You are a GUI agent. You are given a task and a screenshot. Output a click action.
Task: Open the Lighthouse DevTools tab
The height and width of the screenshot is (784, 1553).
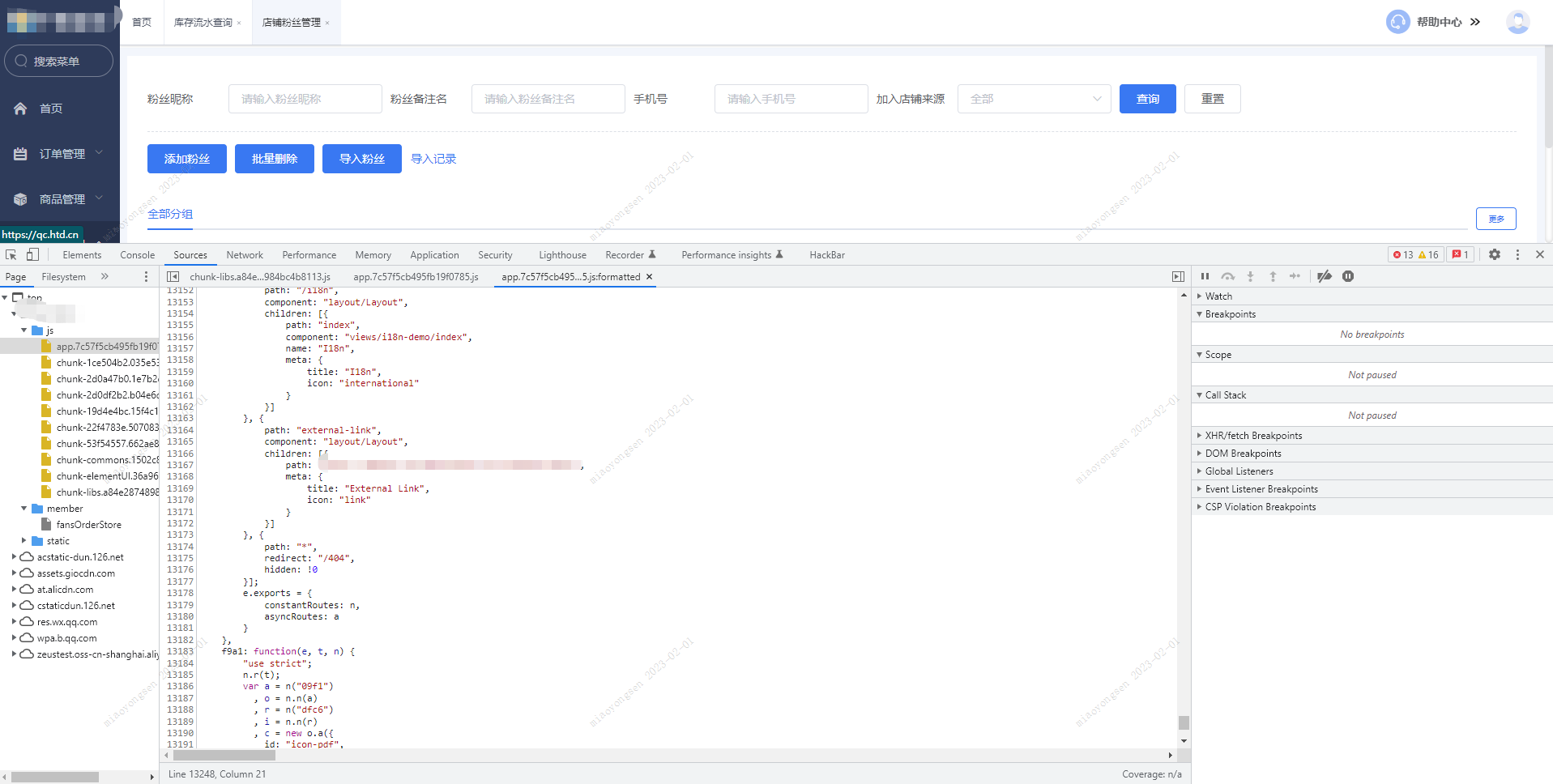pos(562,255)
